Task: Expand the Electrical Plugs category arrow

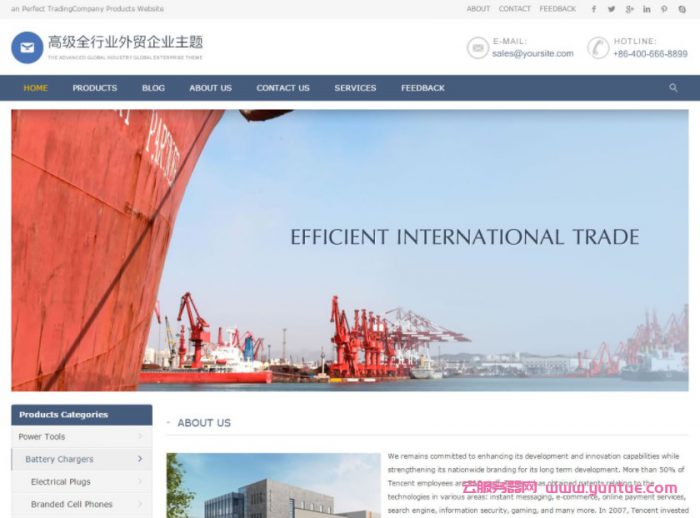Action: (139, 482)
